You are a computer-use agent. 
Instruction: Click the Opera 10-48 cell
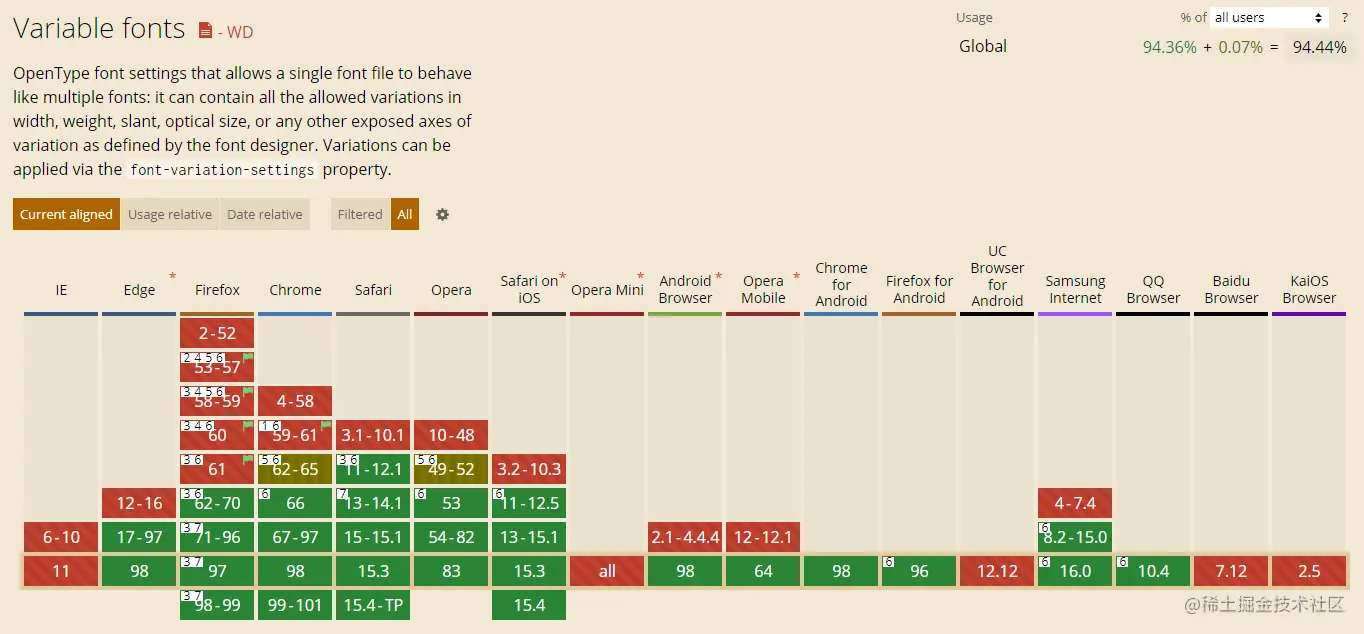451,435
